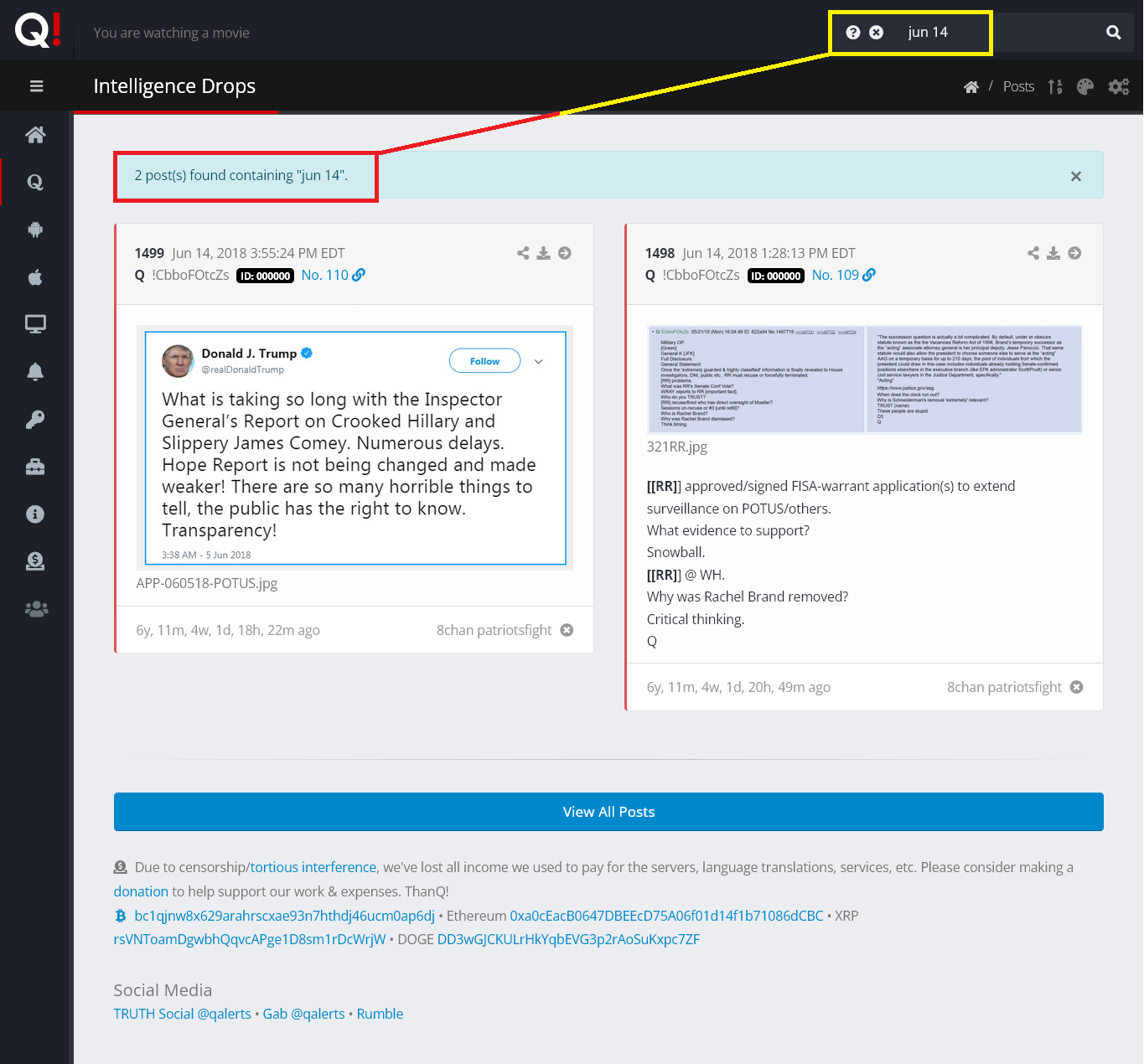Download post 1498

[1053, 253]
